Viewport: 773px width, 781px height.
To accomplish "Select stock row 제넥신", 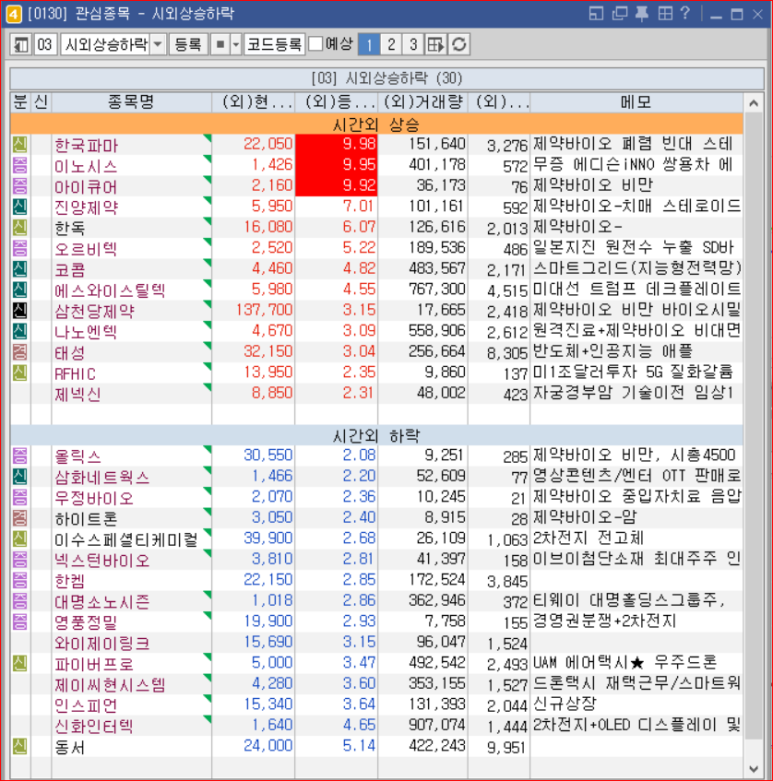I will point(377,393).
